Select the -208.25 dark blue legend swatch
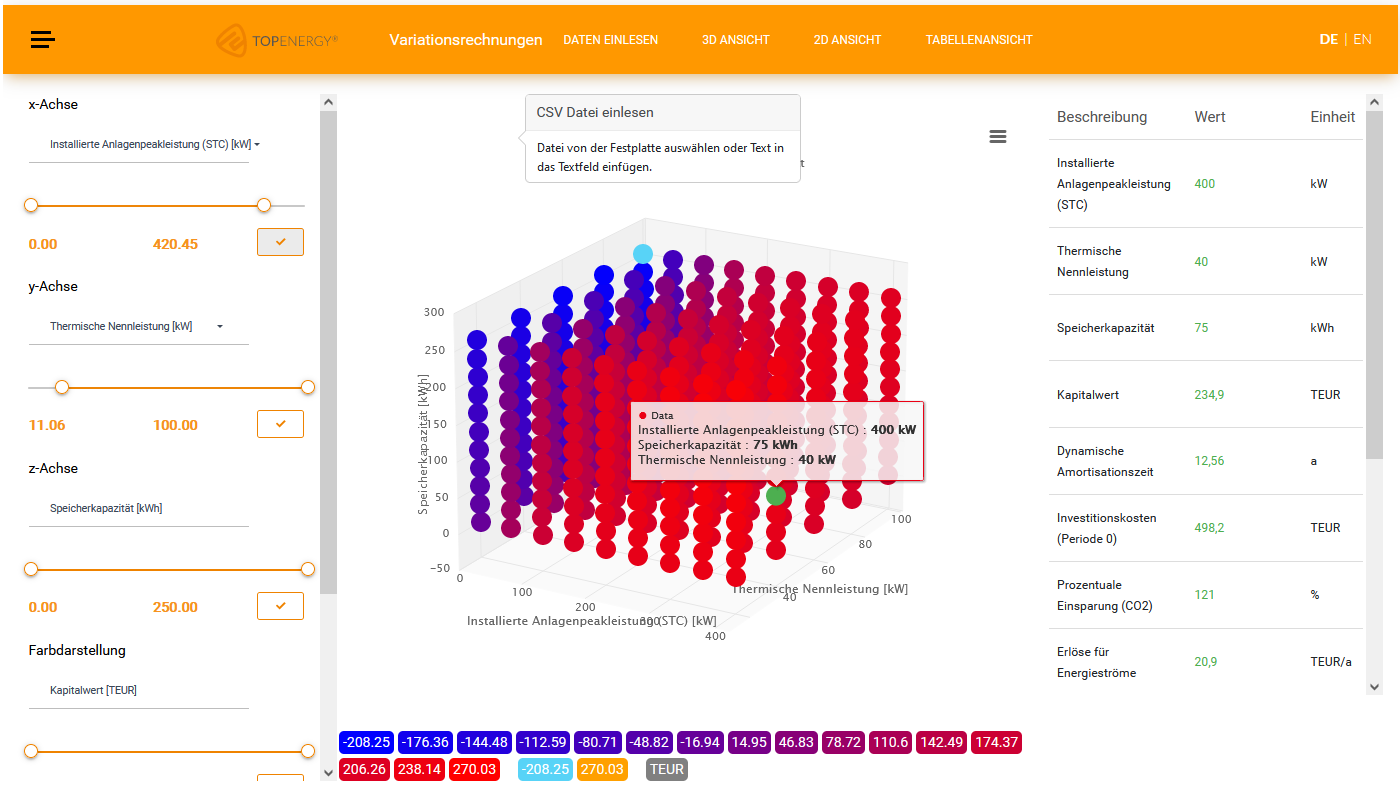1400x794 pixels. point(366,742)
